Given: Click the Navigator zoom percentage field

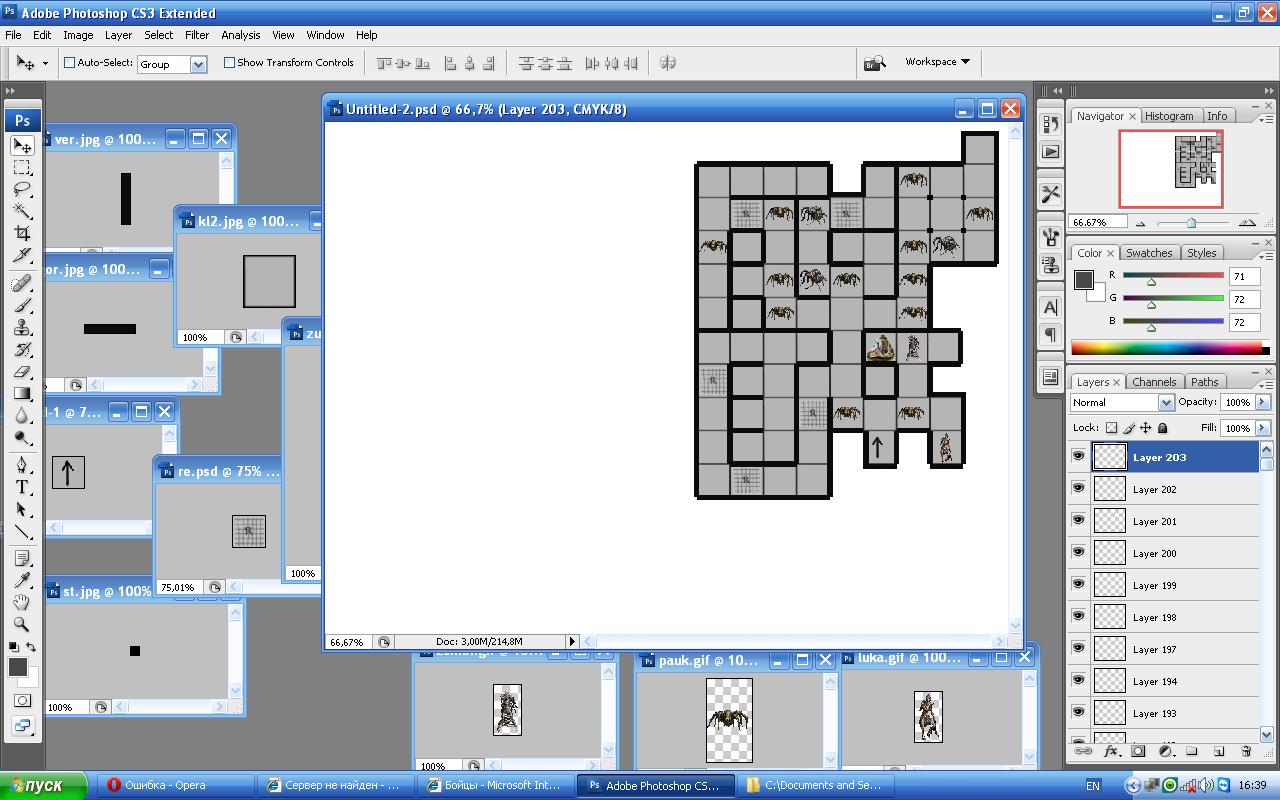Looking at the screenshot, I should click(1097, 222).
